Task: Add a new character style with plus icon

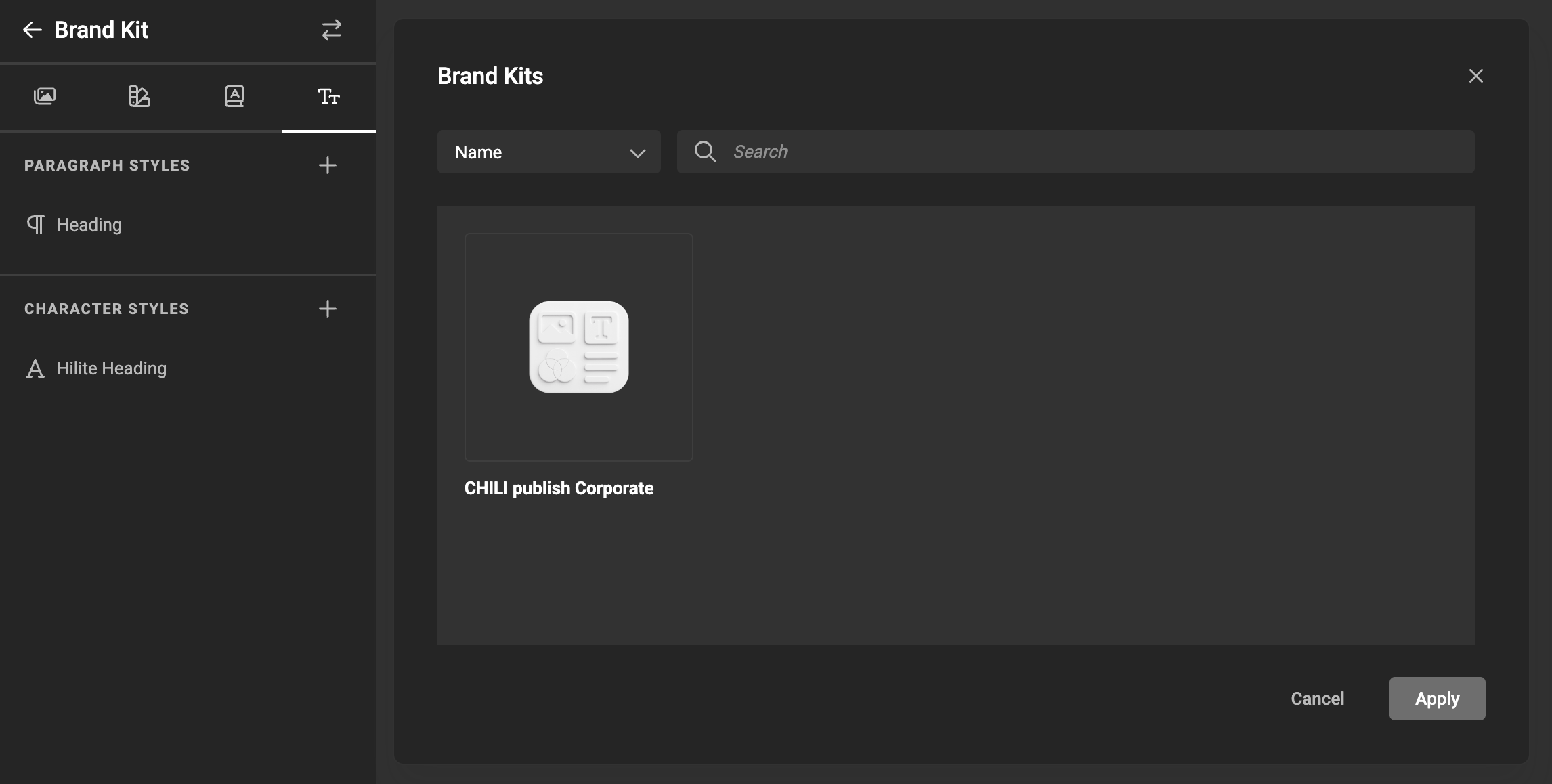Action: [x=328, y=309]
